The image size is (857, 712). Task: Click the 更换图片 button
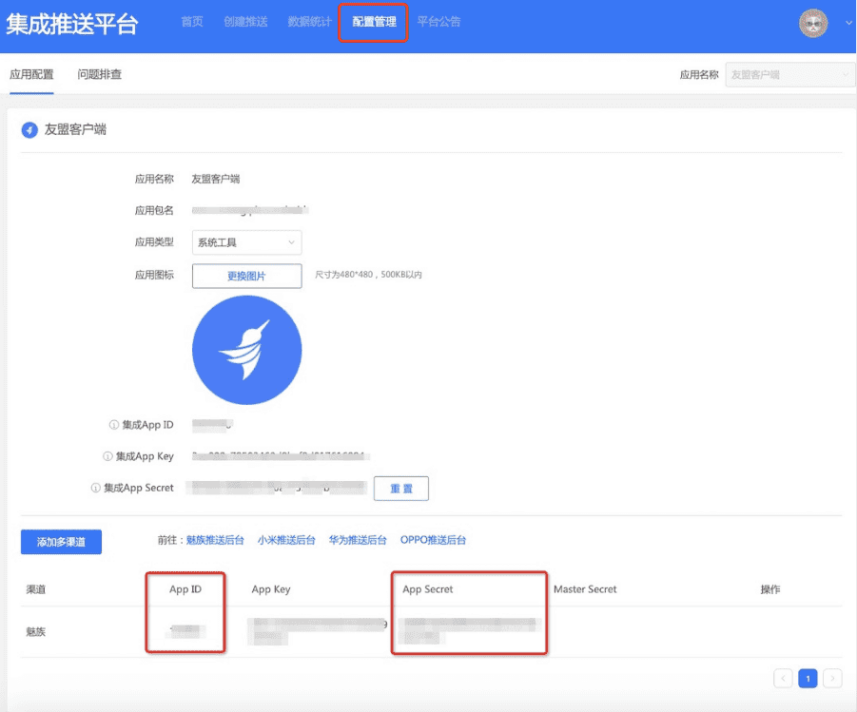[246, 276]
